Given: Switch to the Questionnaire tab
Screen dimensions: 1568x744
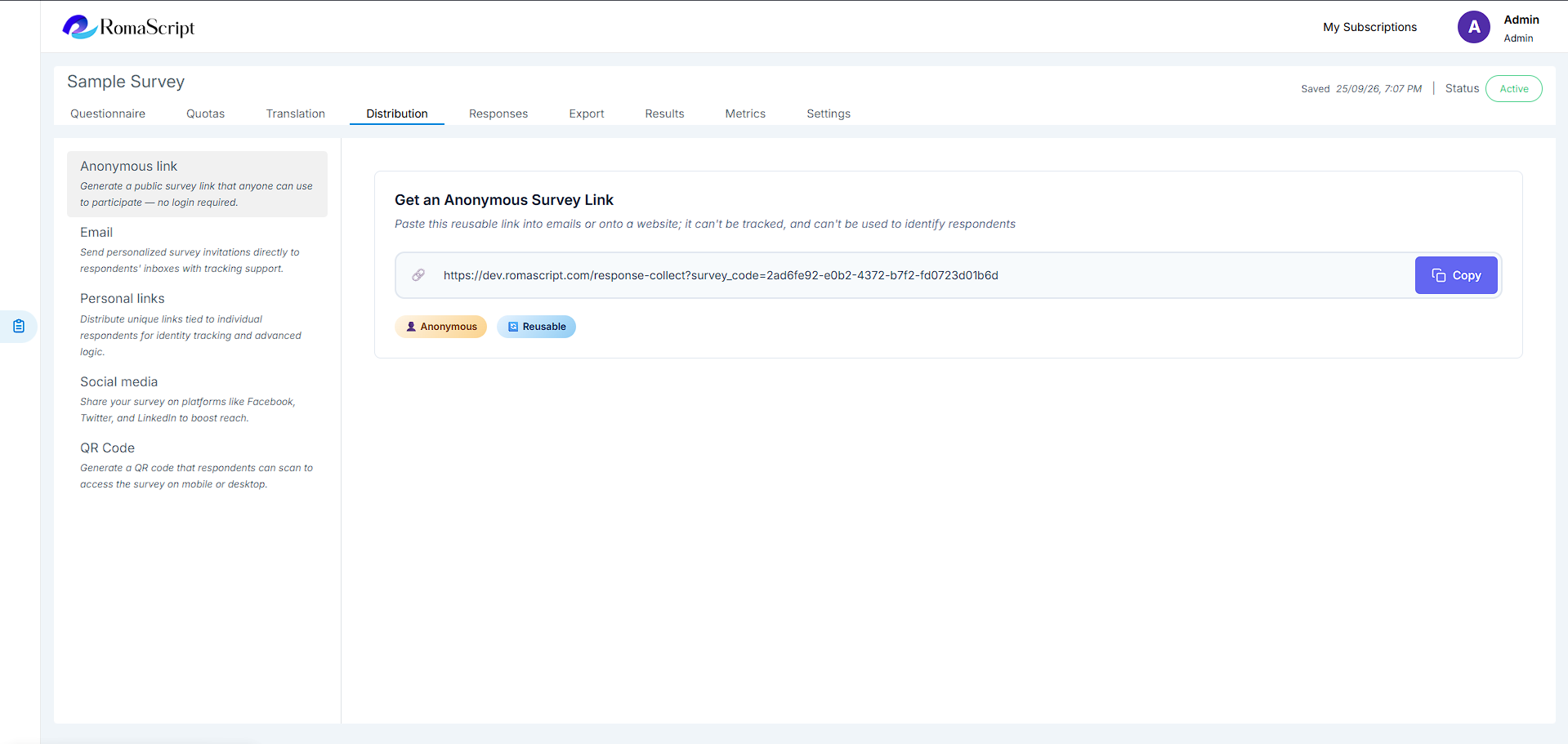Looking at the screenshot, I should tap(108, 114).
